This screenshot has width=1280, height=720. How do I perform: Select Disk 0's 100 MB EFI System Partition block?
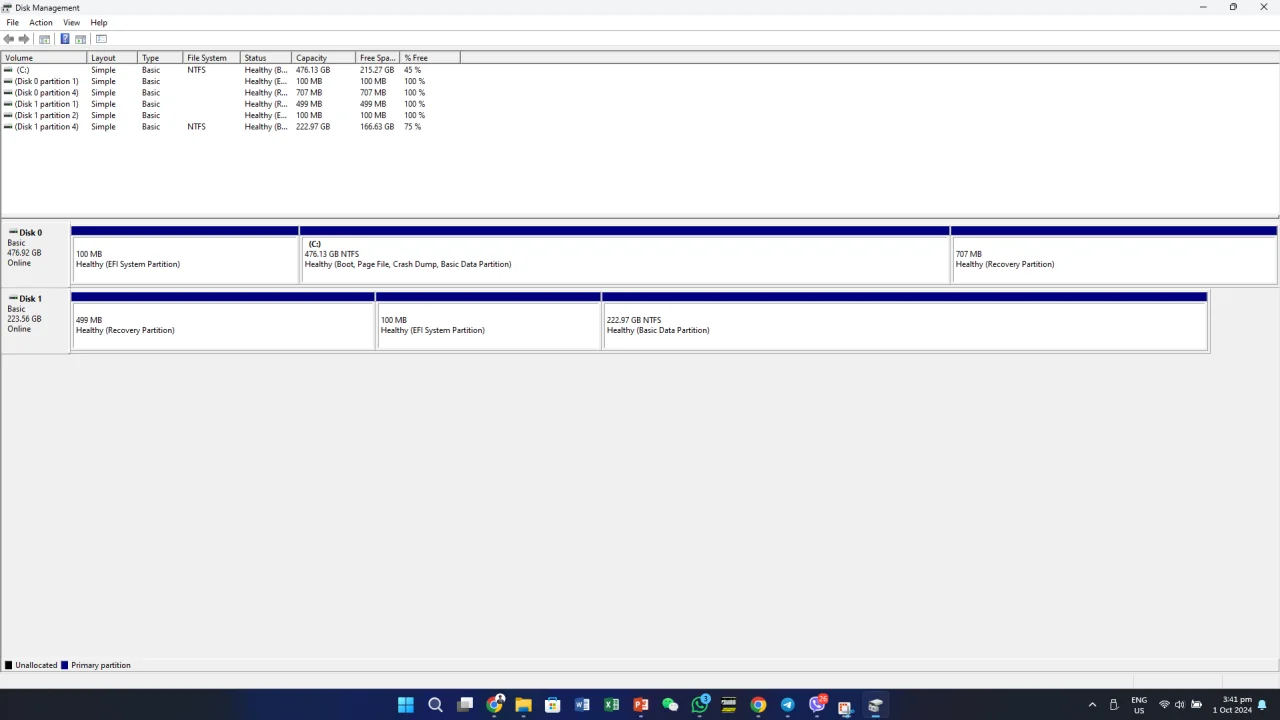[185, 255]
